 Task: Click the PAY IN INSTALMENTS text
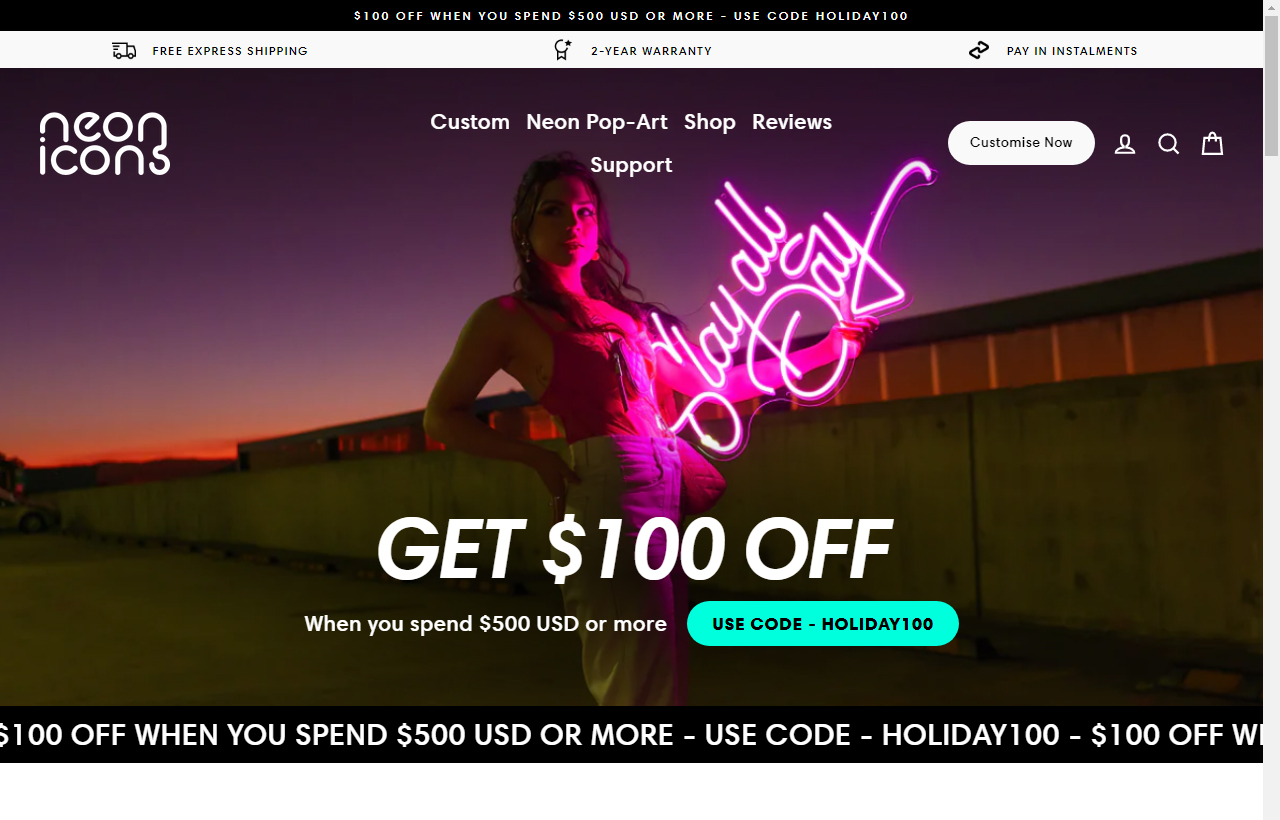[x=1072, y=51]
